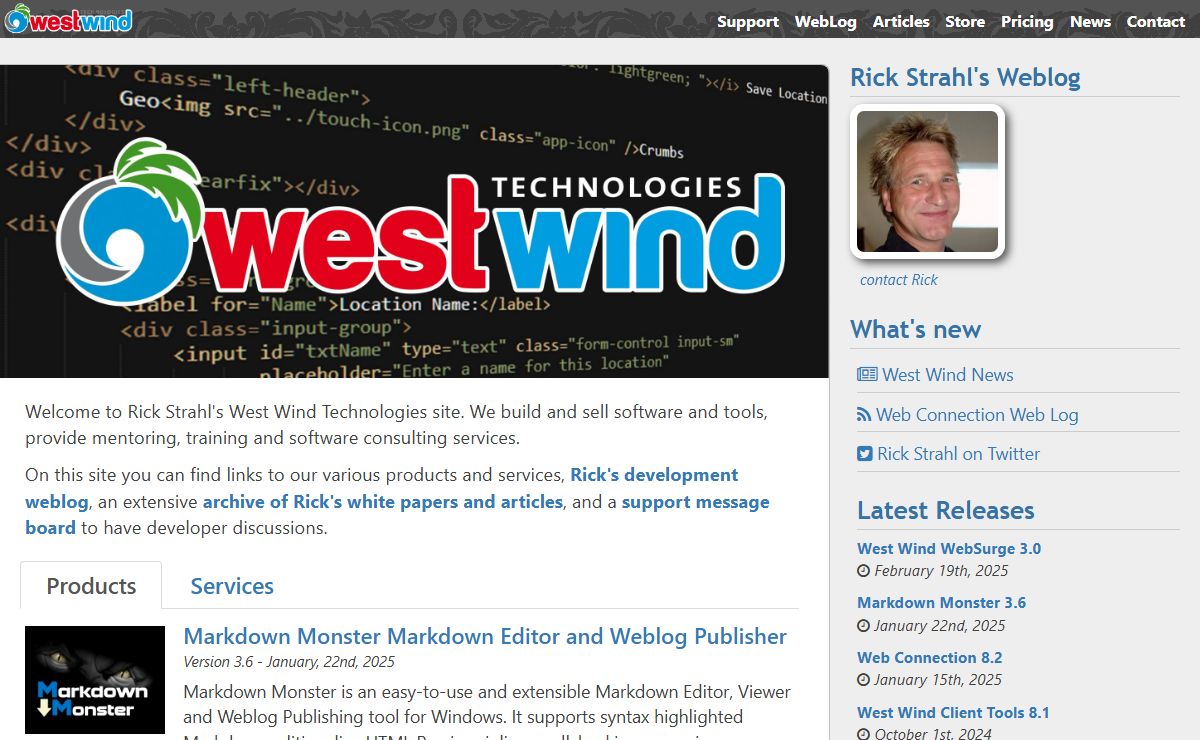Image resolution: width=1200 pixels, height=740 pixels.
Task: Open the West Wind News link
Action: [948, 375]
